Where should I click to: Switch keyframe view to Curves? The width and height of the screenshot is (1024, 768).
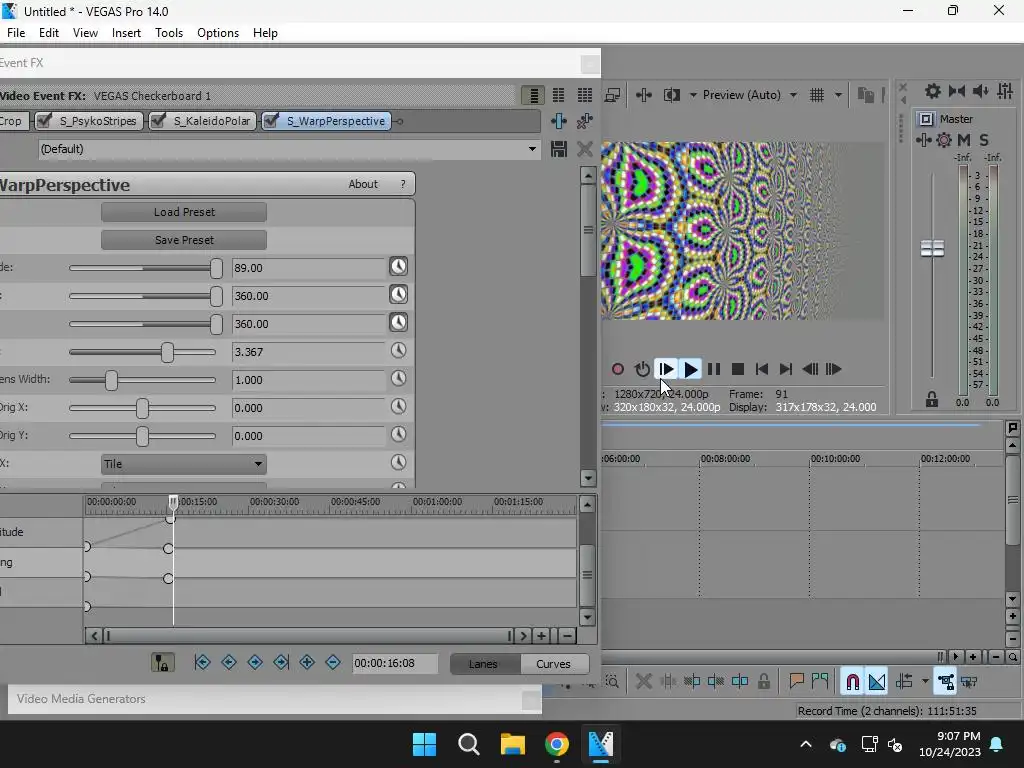(x=554, y=664)
